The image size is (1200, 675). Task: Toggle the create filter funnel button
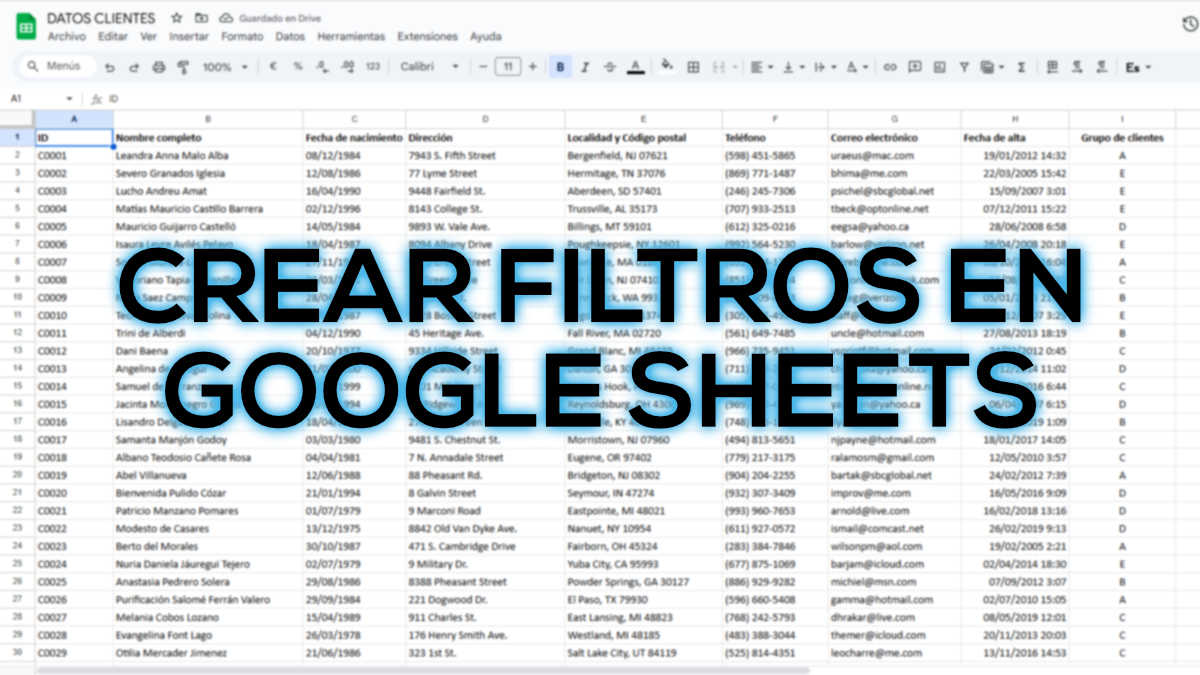(964, 67)
